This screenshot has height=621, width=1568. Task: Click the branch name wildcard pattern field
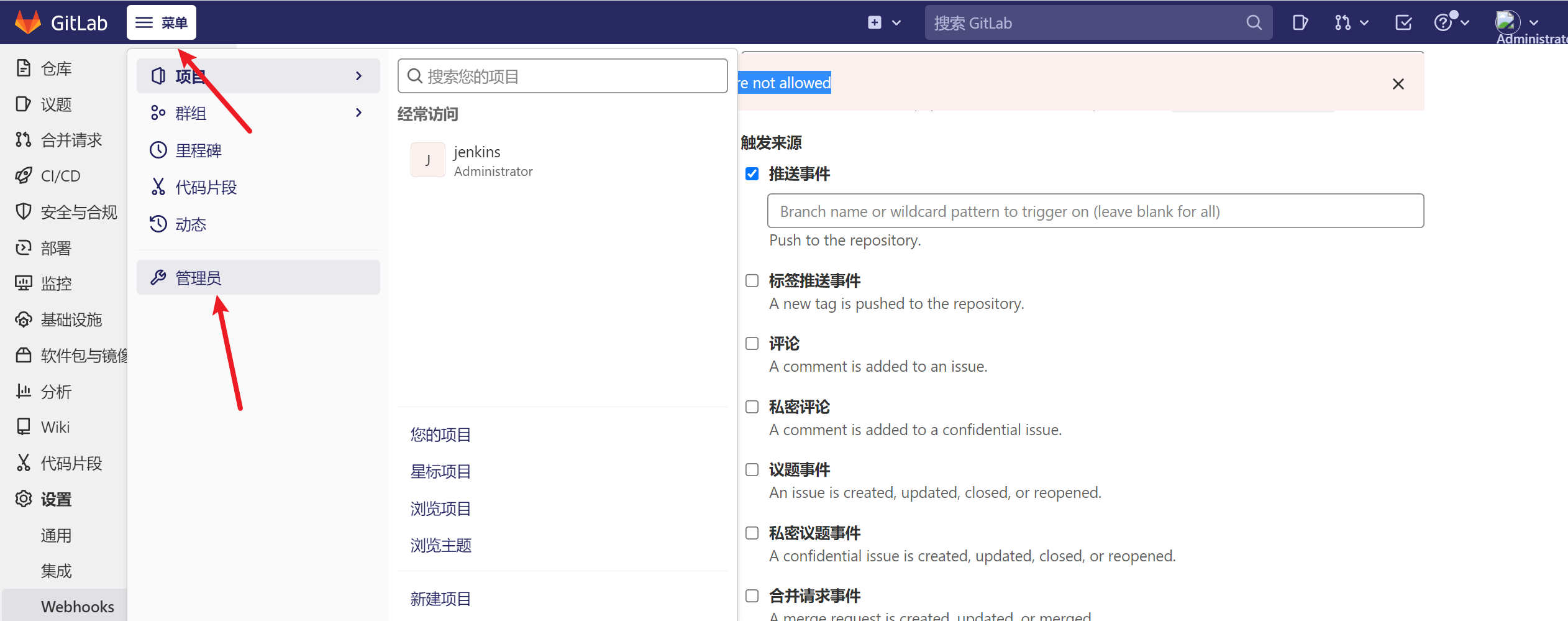[x=1095, y=211]
